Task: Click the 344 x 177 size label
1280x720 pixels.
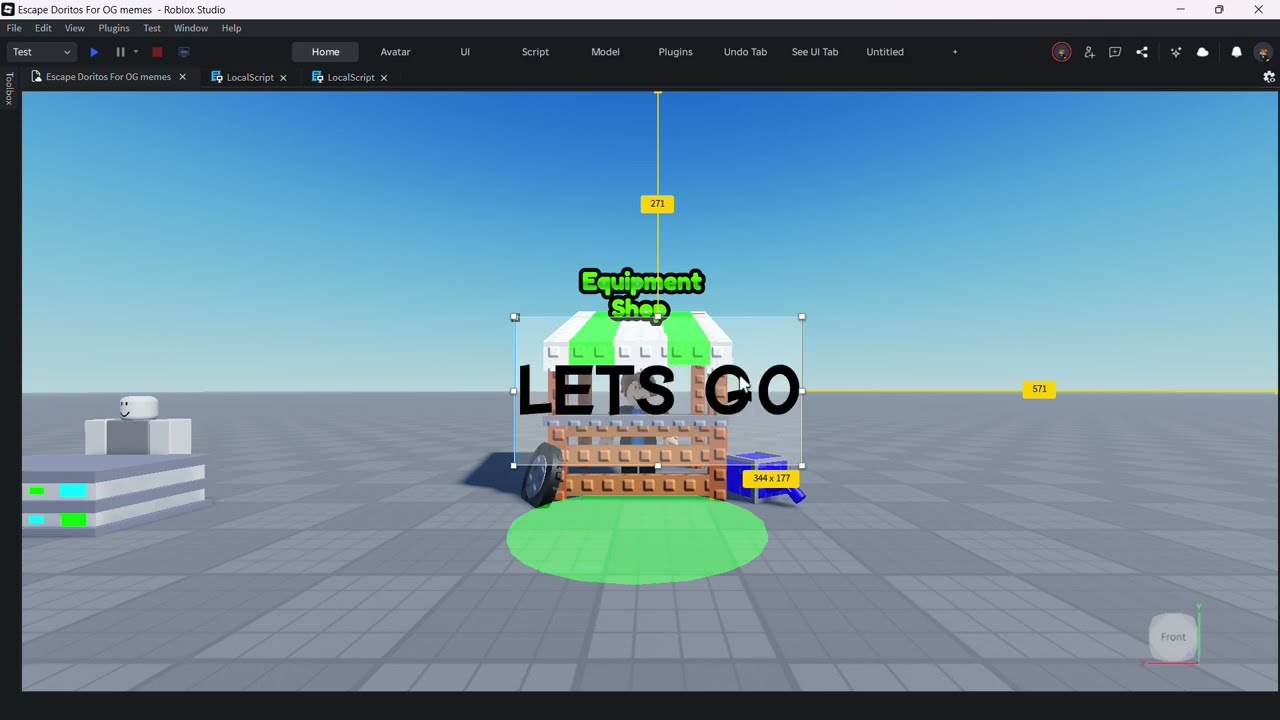Action: click(771, 478)
